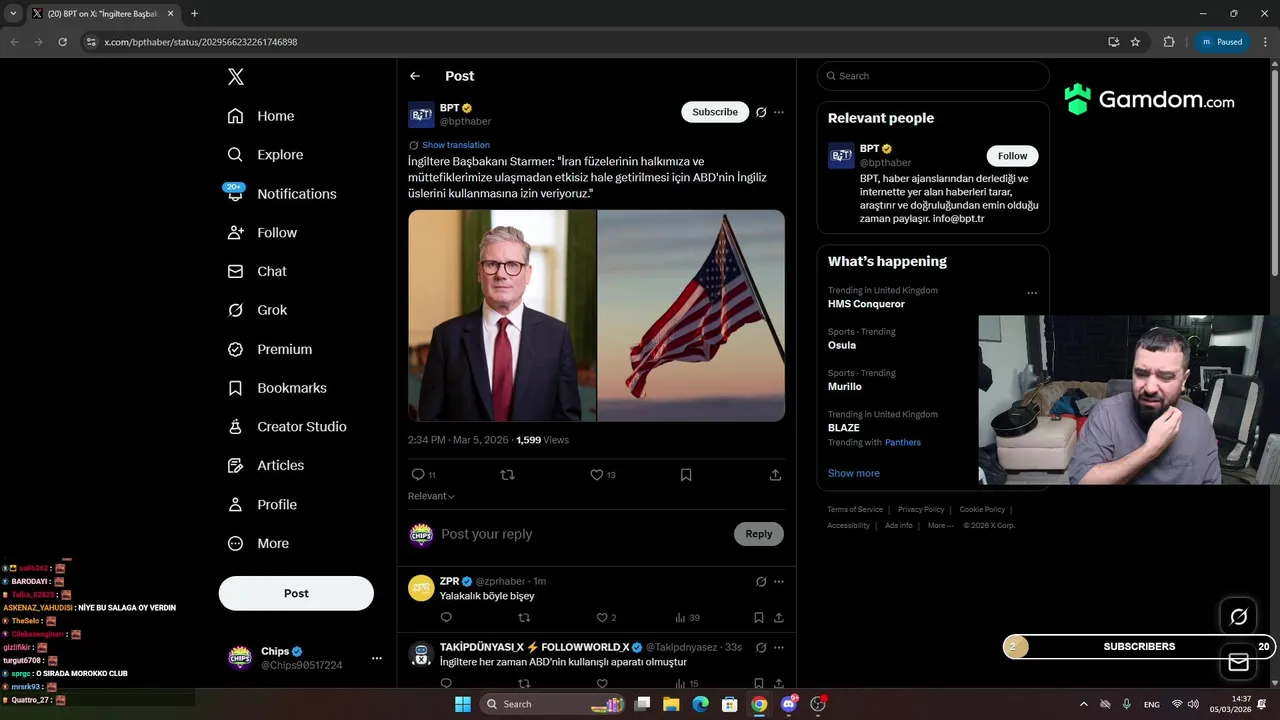The height and width of the screenshot is (720, 1280).
Task: Click the Articles icon in sidebar
Action: pyautogui.click(x=235, y=465)
